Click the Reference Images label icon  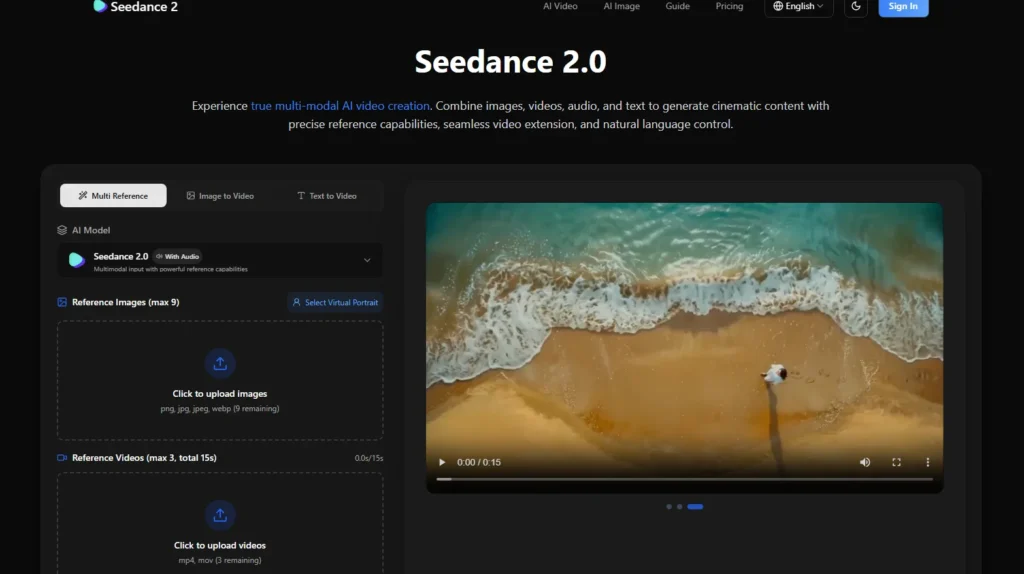click(62, 302)
